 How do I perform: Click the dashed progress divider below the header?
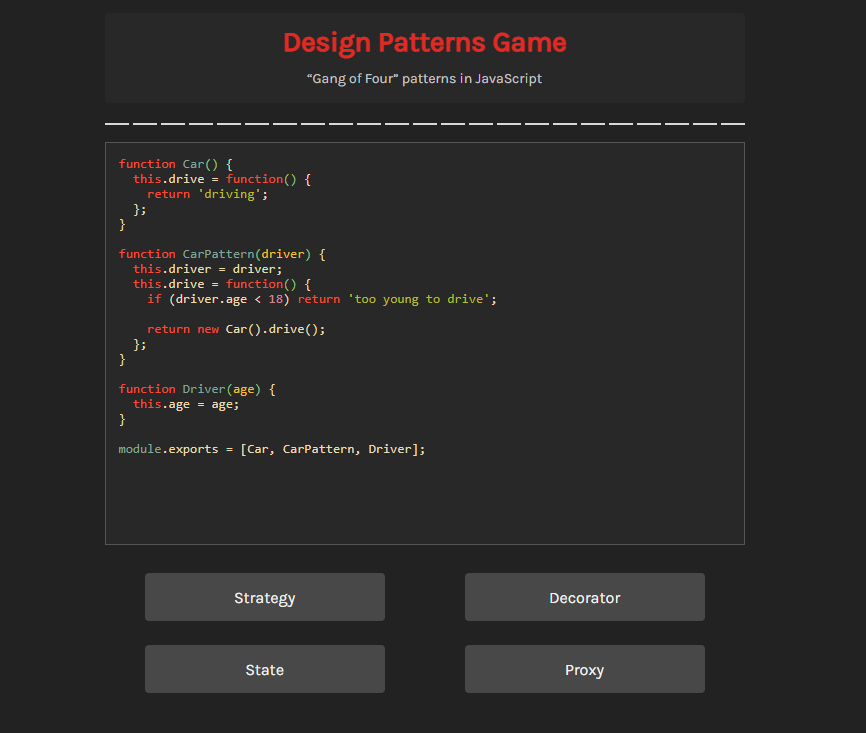tap(424, 124)
